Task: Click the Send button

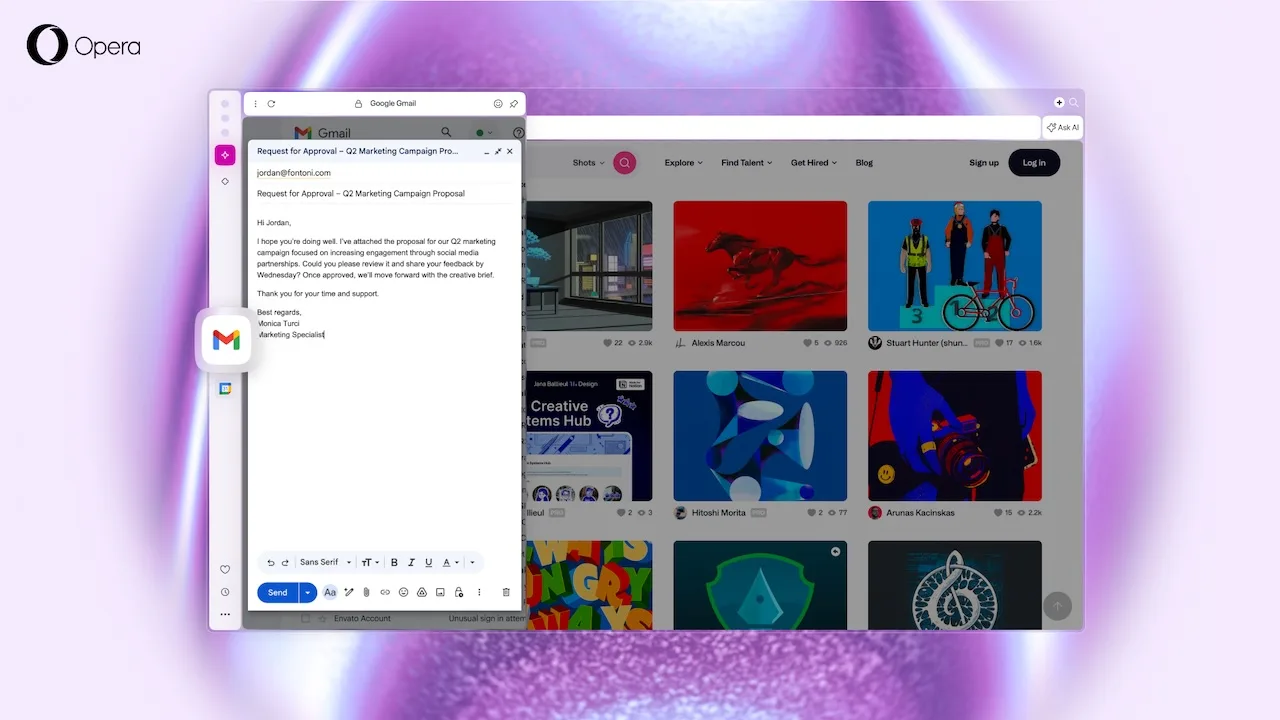Action: click(x=277, y=592)
